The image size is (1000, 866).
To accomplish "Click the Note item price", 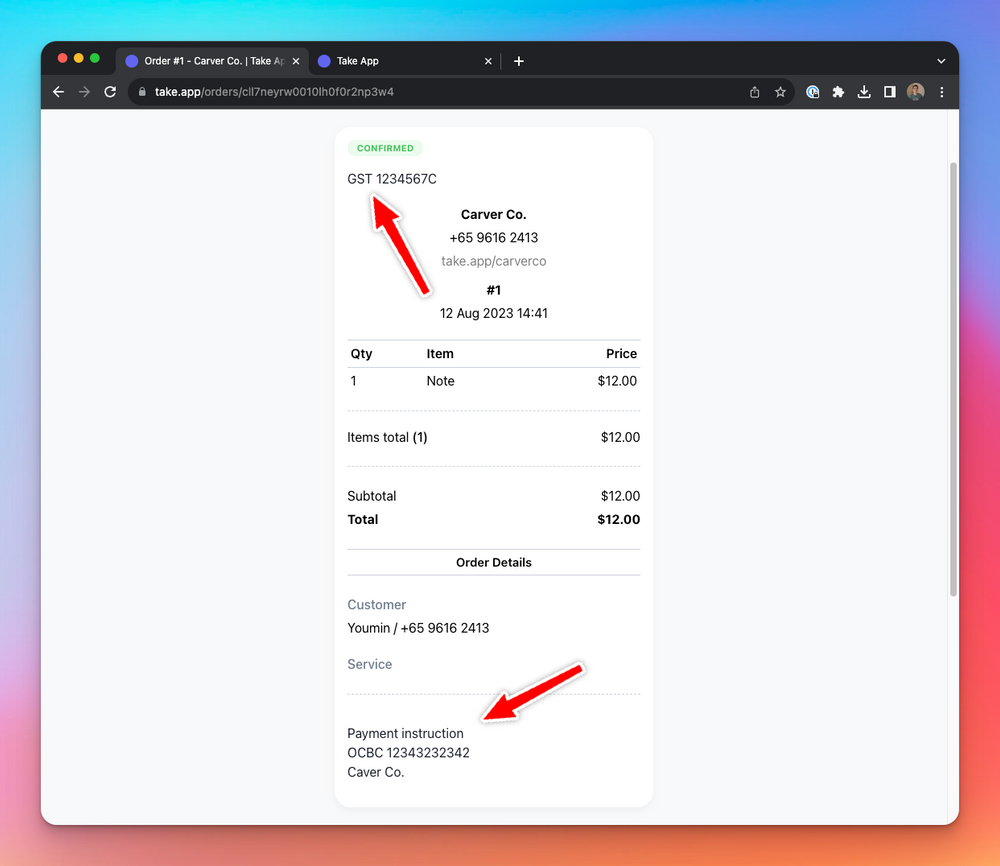I will pos(617,381).
